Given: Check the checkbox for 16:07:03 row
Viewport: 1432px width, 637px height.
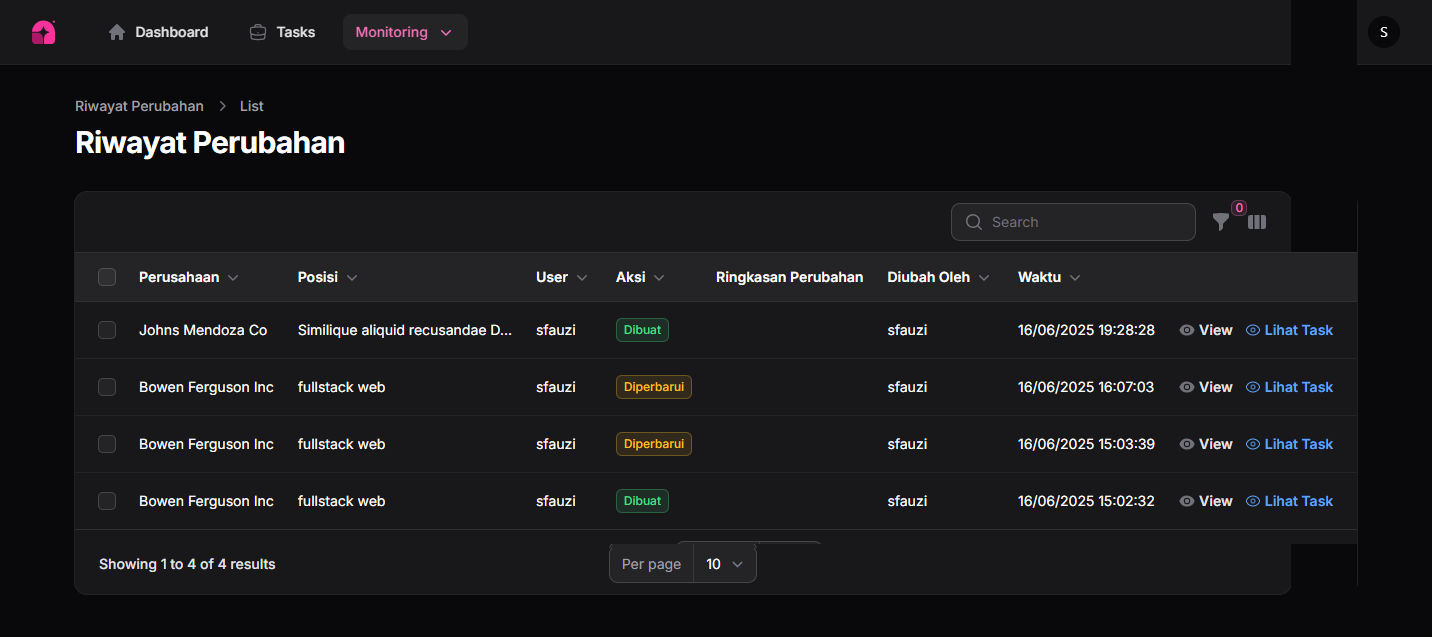Looking at the screenshot, I should point(107,387).
